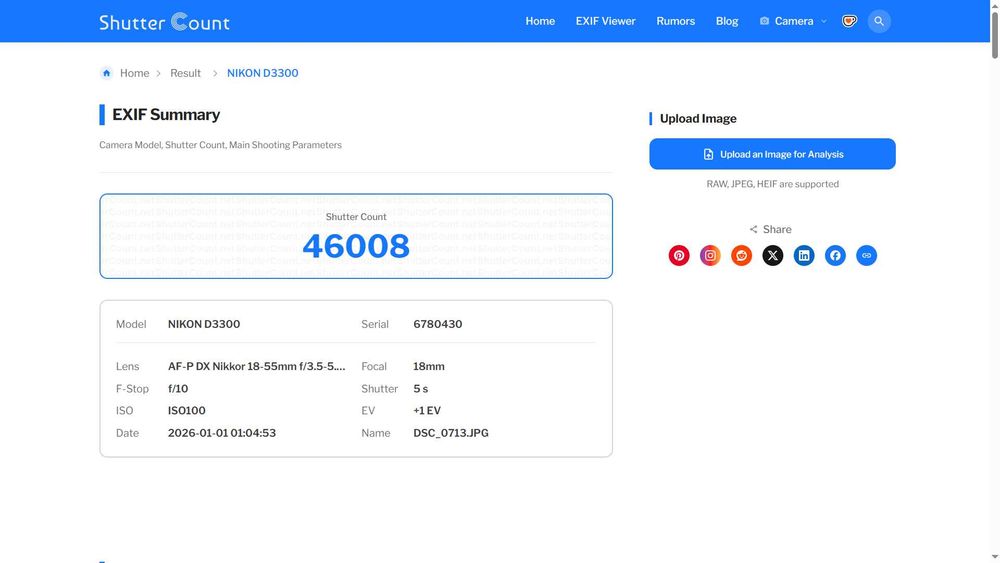Click the upload file icon in button
This screenshot has height=563, width=1000.
click(708, 154)
